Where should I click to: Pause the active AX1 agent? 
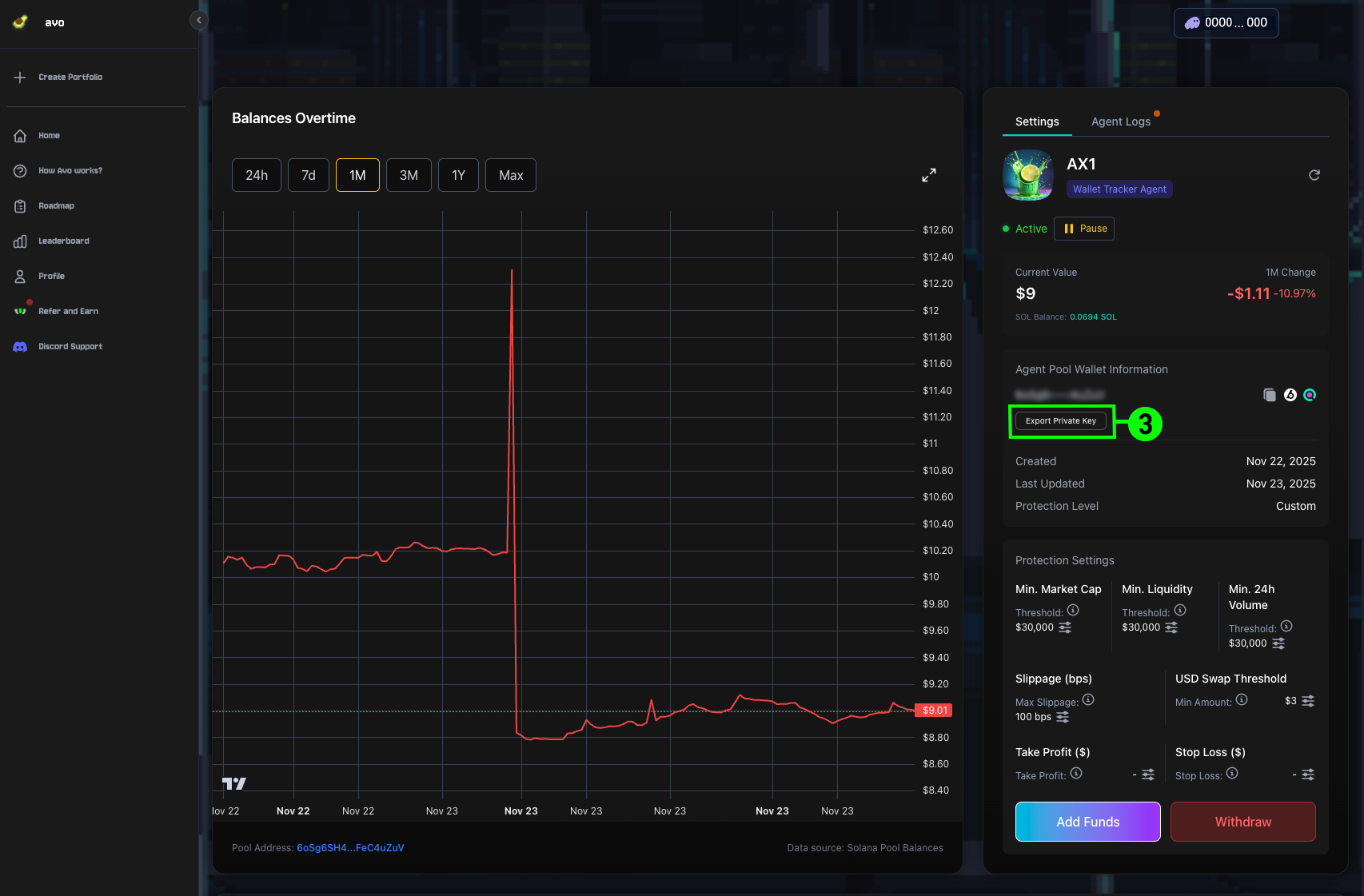[1084, 229]
